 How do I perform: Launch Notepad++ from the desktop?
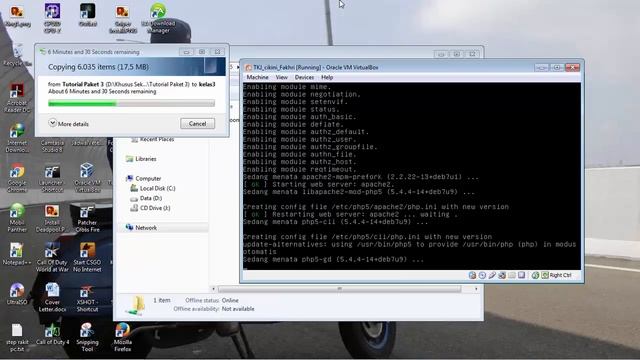17,254
